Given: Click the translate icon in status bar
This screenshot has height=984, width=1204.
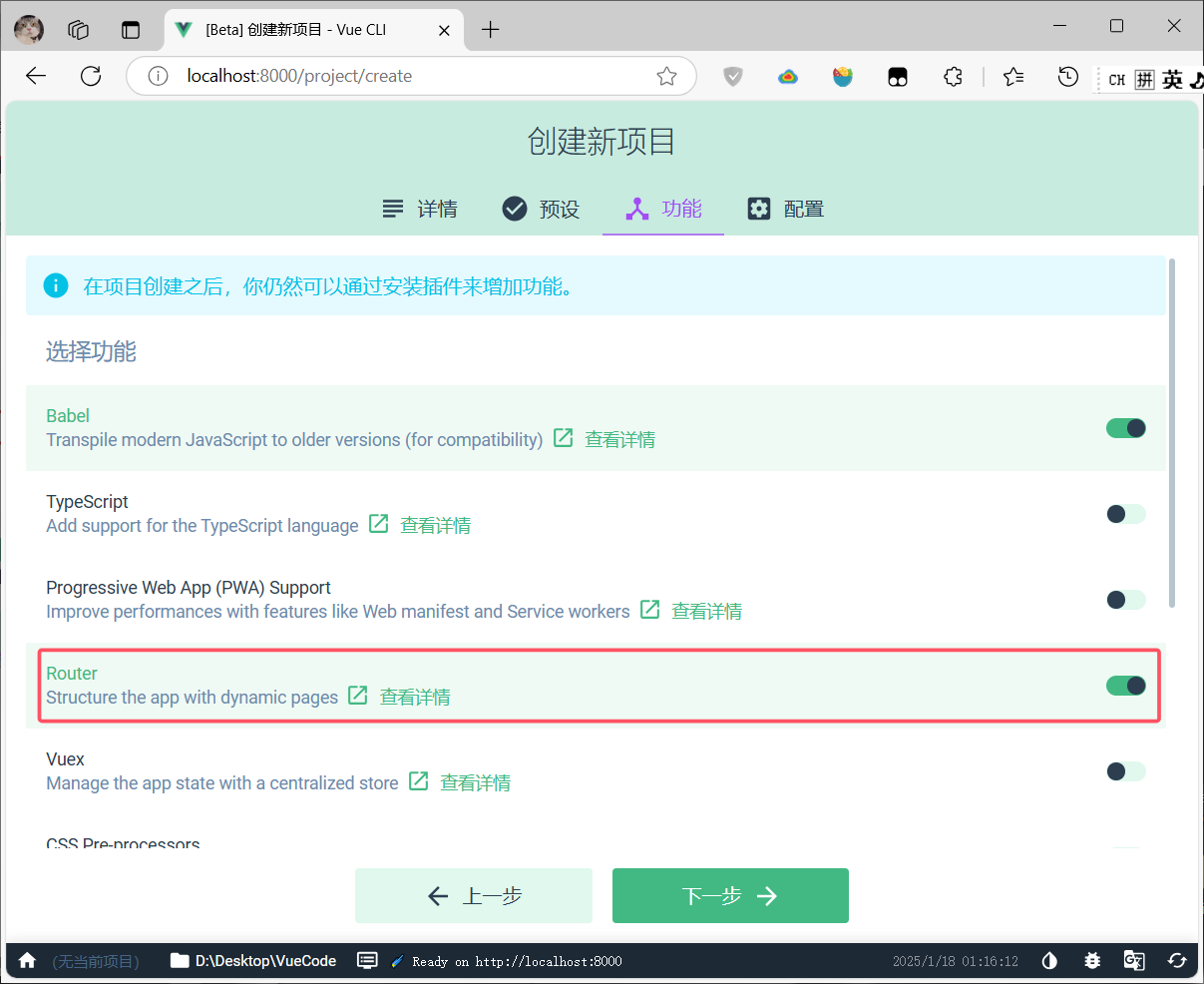Looking at the screenshot, I should (1134, 960).
